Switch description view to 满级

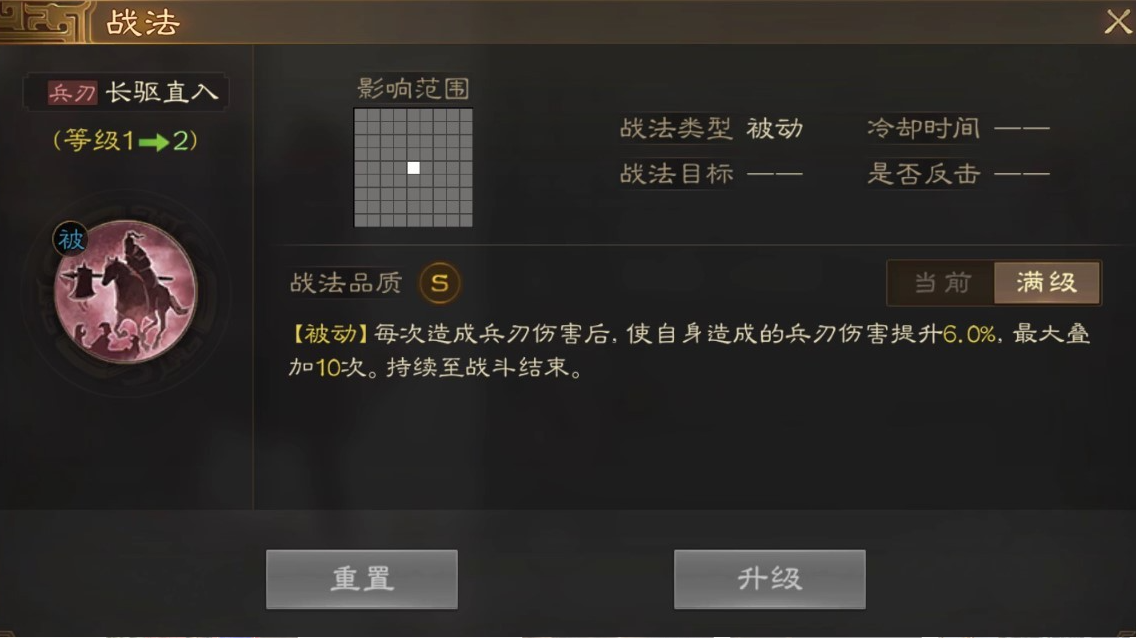pos(1047,282)
